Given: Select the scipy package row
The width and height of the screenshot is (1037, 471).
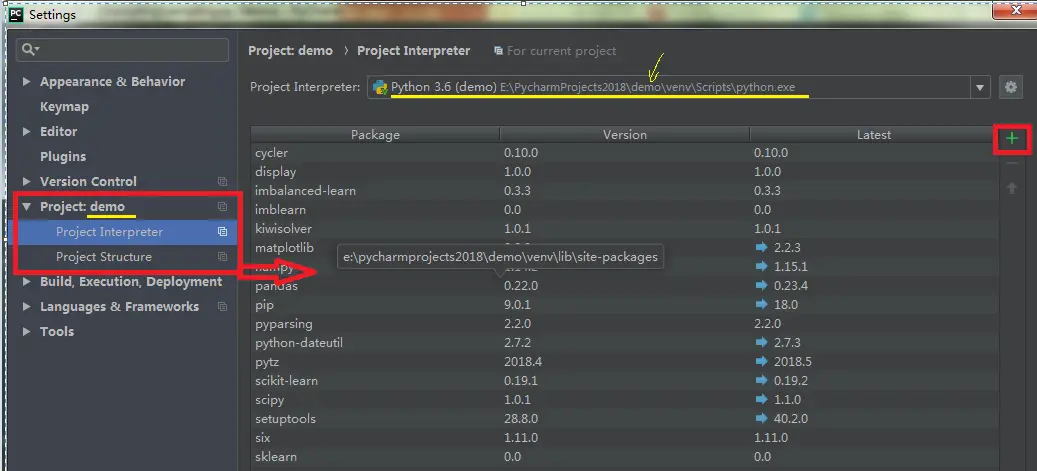Looking at the screenshot, I should pos(624,400).
